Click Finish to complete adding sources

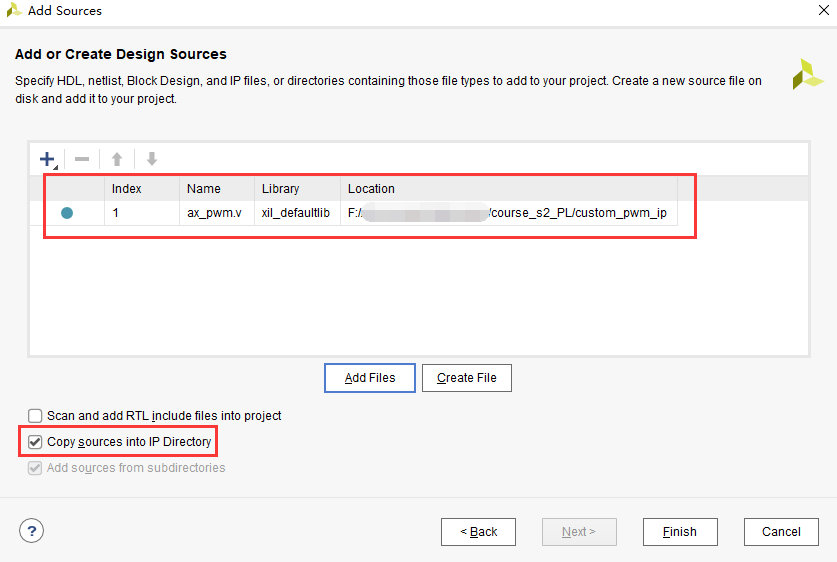tap(680, 532)
